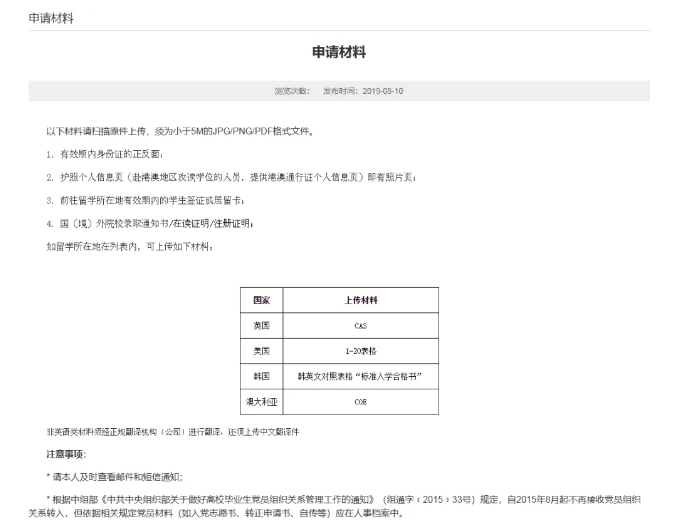Click the 上传材料 table column header
The image size is (685, 532).
[361, 300]
